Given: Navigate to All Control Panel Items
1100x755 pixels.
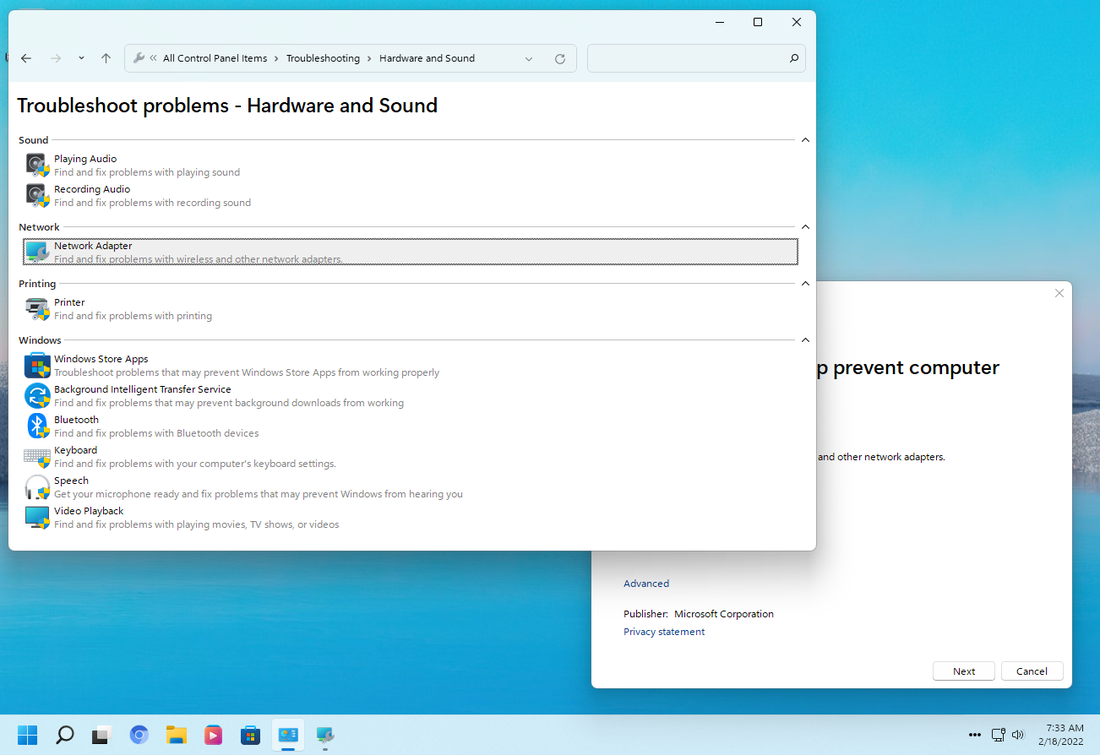Looking at the screenshot, I should 215,58.
